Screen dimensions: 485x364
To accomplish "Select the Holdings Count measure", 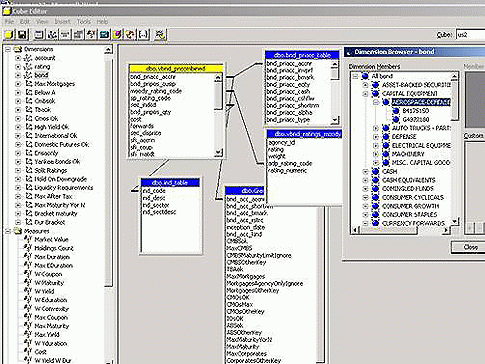I will click(x=54, y=248).
